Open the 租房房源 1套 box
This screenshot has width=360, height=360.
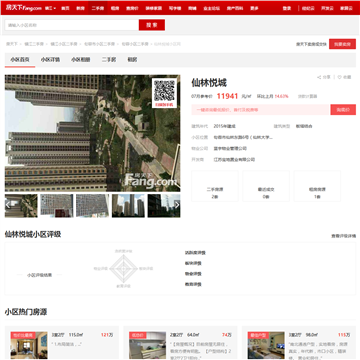317,186
